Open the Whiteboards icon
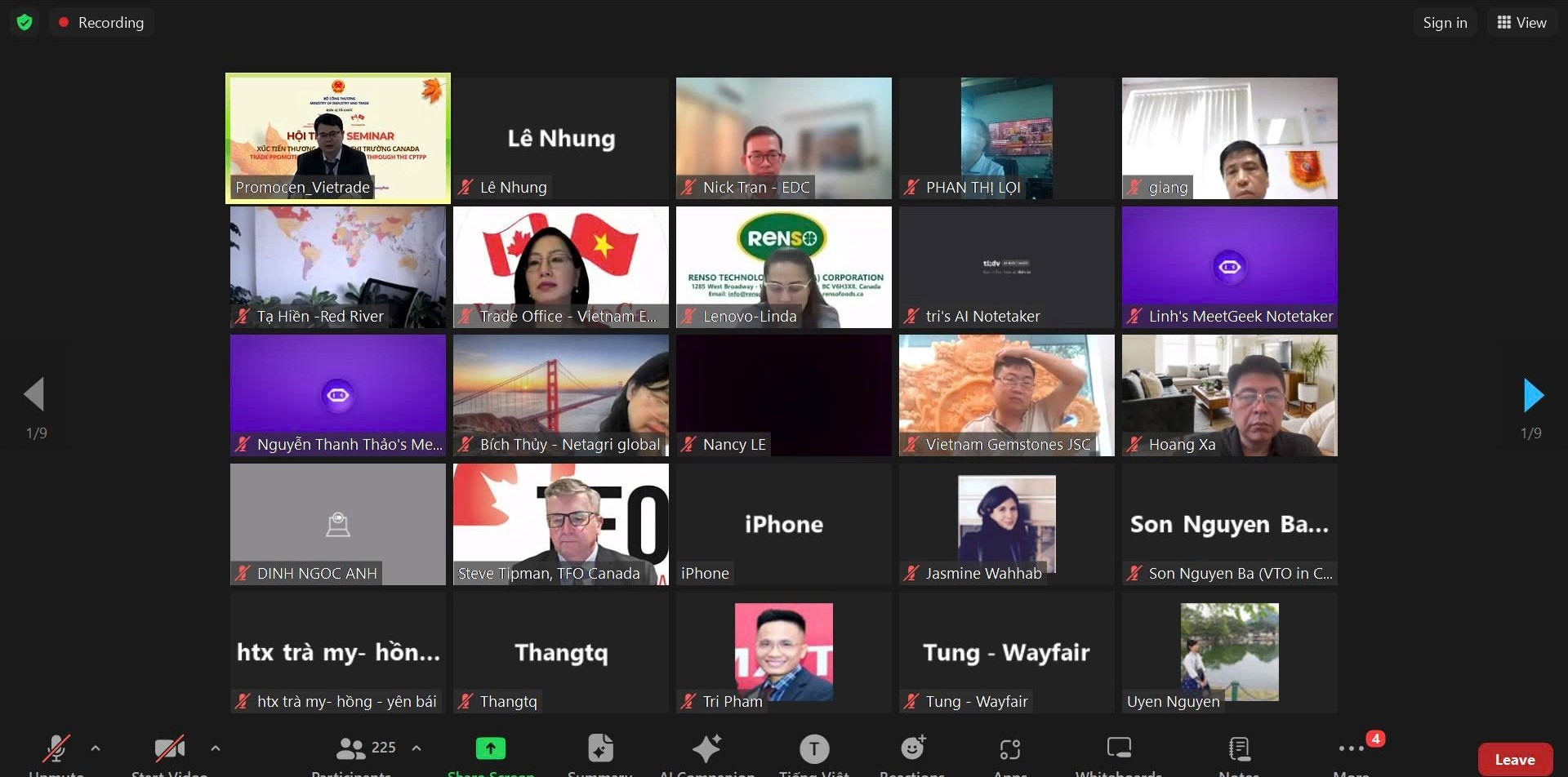Screen dimensions: 1568x777 (1119, 748)
